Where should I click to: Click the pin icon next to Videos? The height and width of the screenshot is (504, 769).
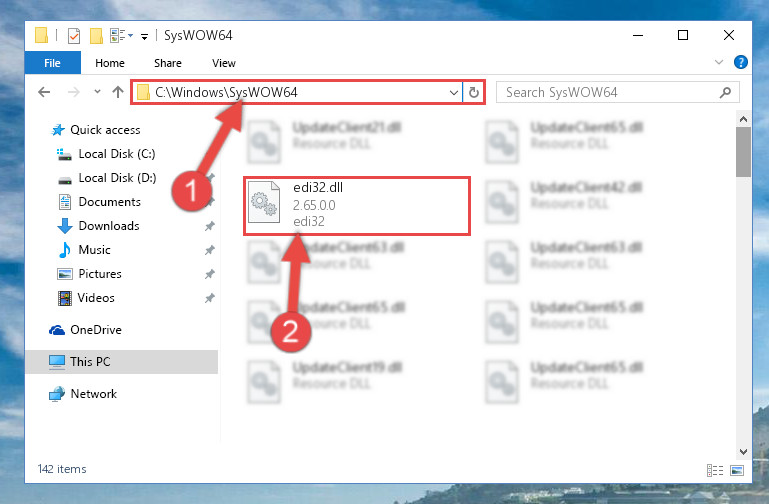coord(209,298)
